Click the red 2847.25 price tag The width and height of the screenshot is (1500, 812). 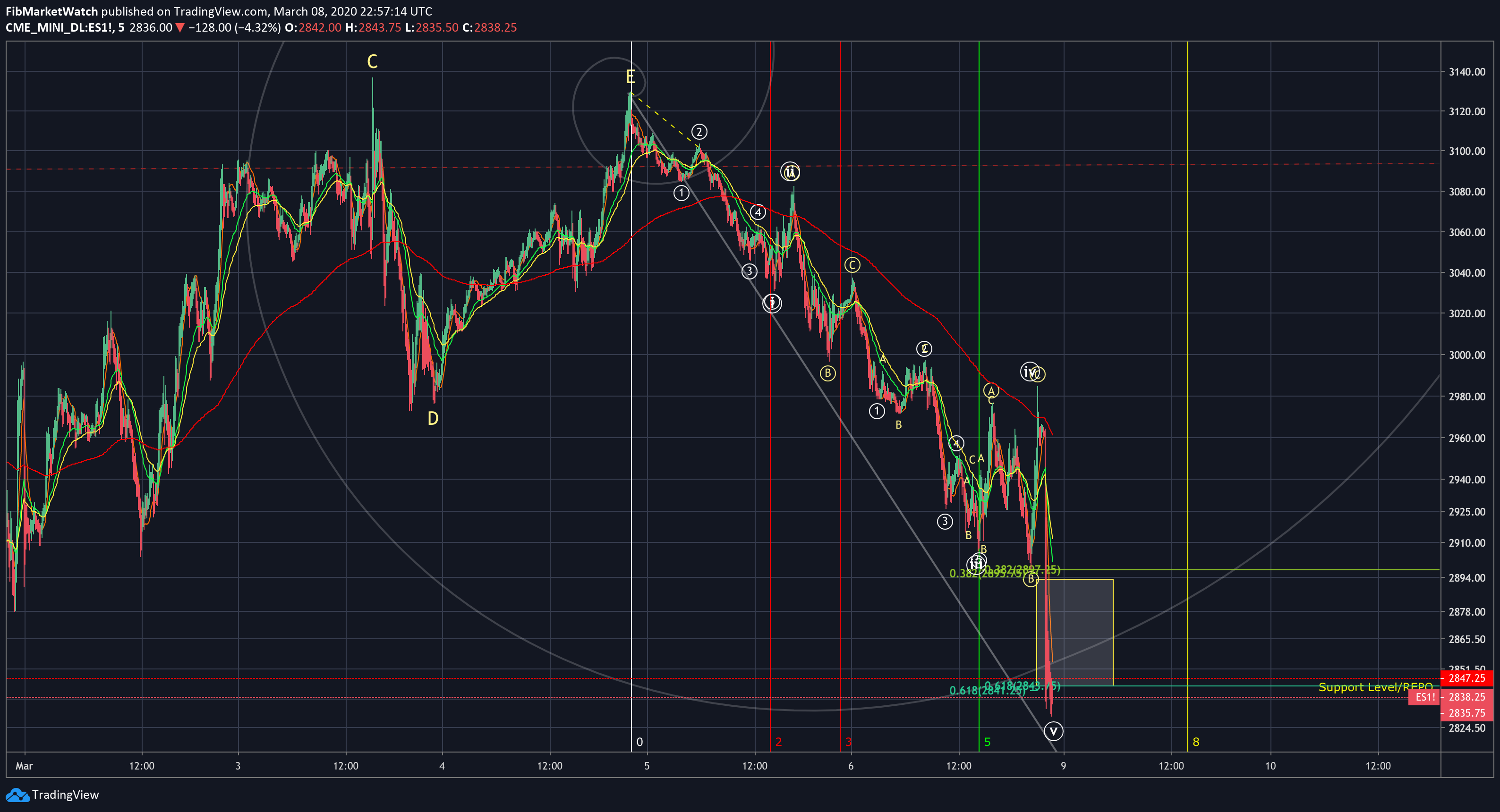pos(1467,678)
